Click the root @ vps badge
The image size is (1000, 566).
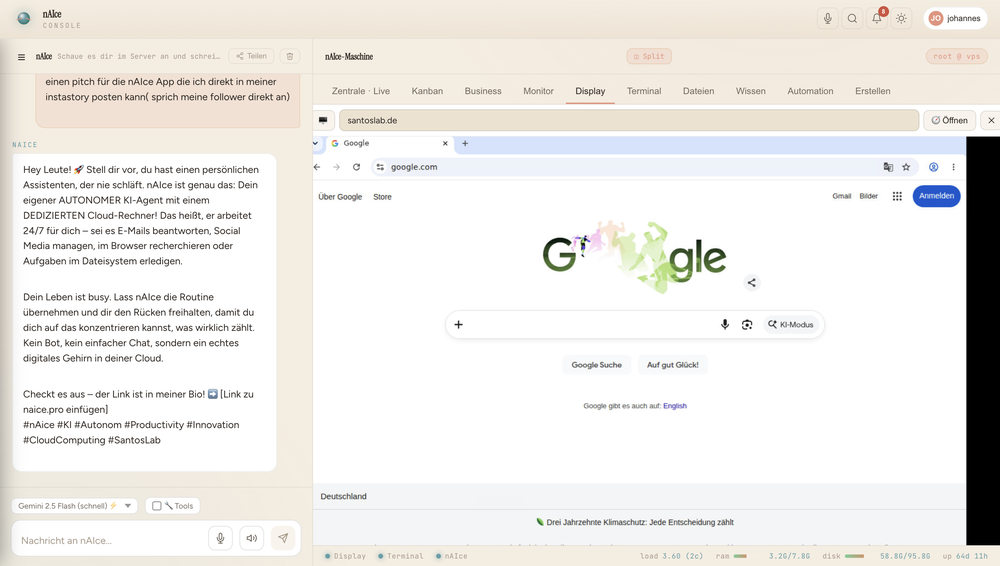pos(957,56)
